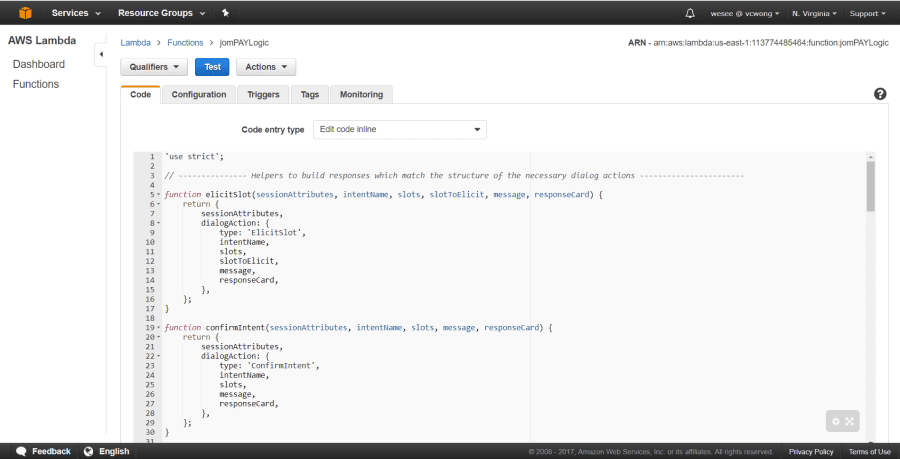Click type: 'ConfirmIntent' in the code
This screenshot has width=900, height=459.
[269, 365]
